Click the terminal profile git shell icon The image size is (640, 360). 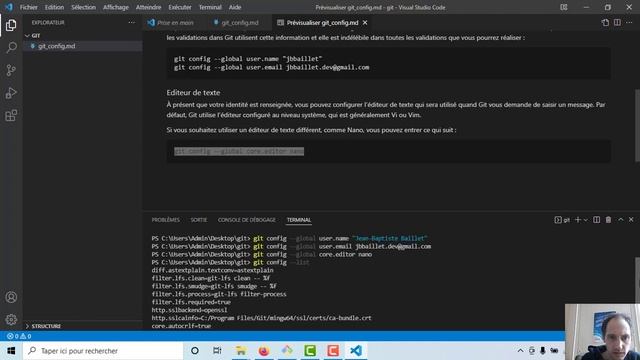click(562, 220)
